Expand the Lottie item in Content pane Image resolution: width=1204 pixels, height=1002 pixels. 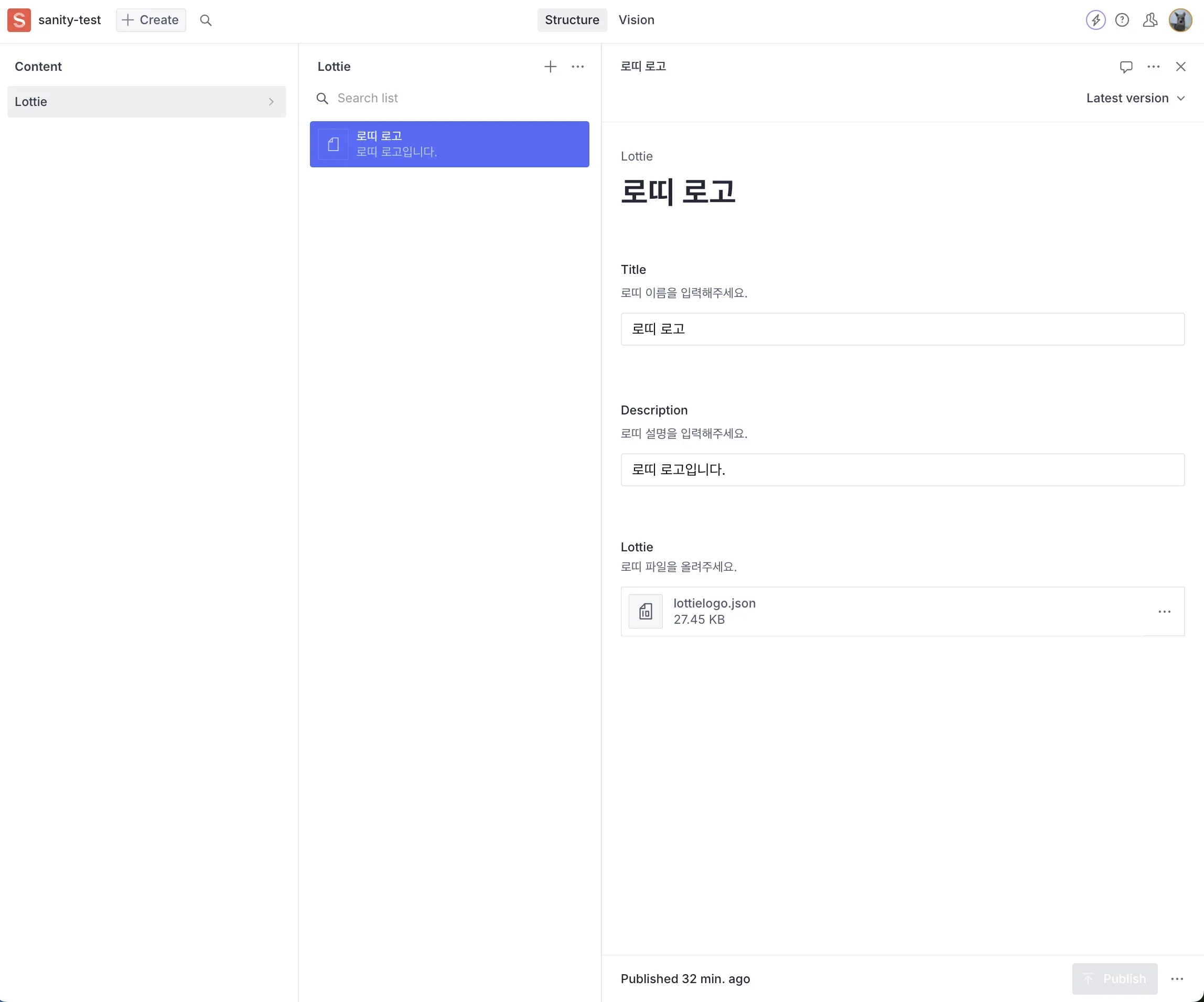(x=271, y=102)
